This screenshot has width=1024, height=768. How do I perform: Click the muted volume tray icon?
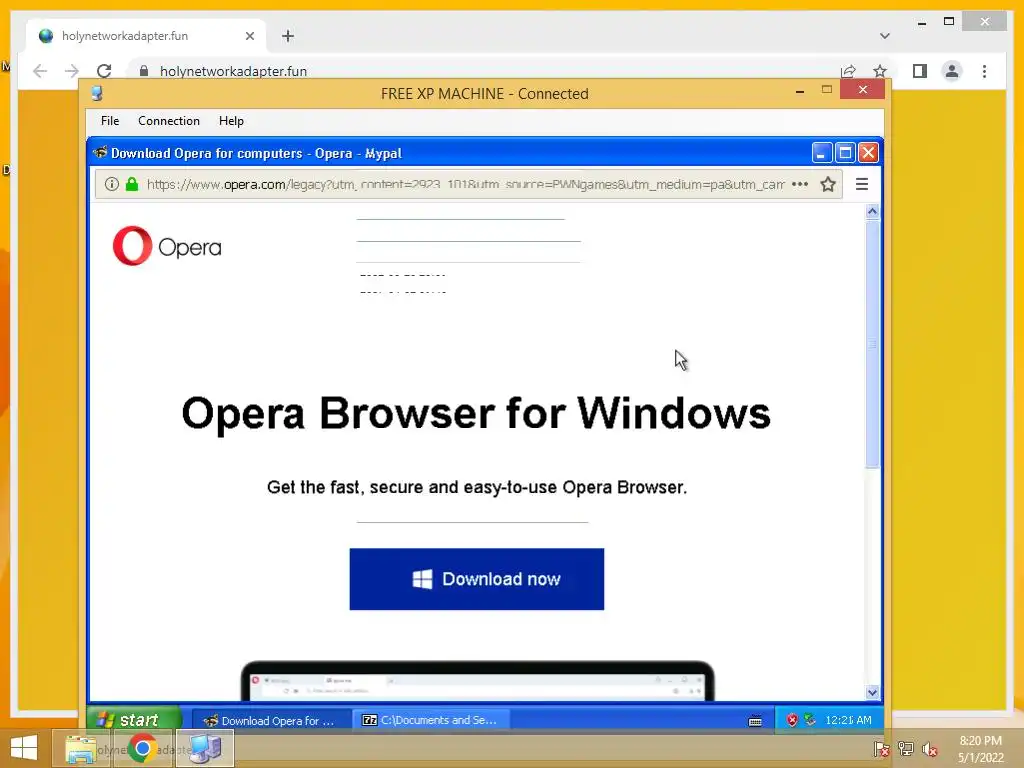pos(930,749)
